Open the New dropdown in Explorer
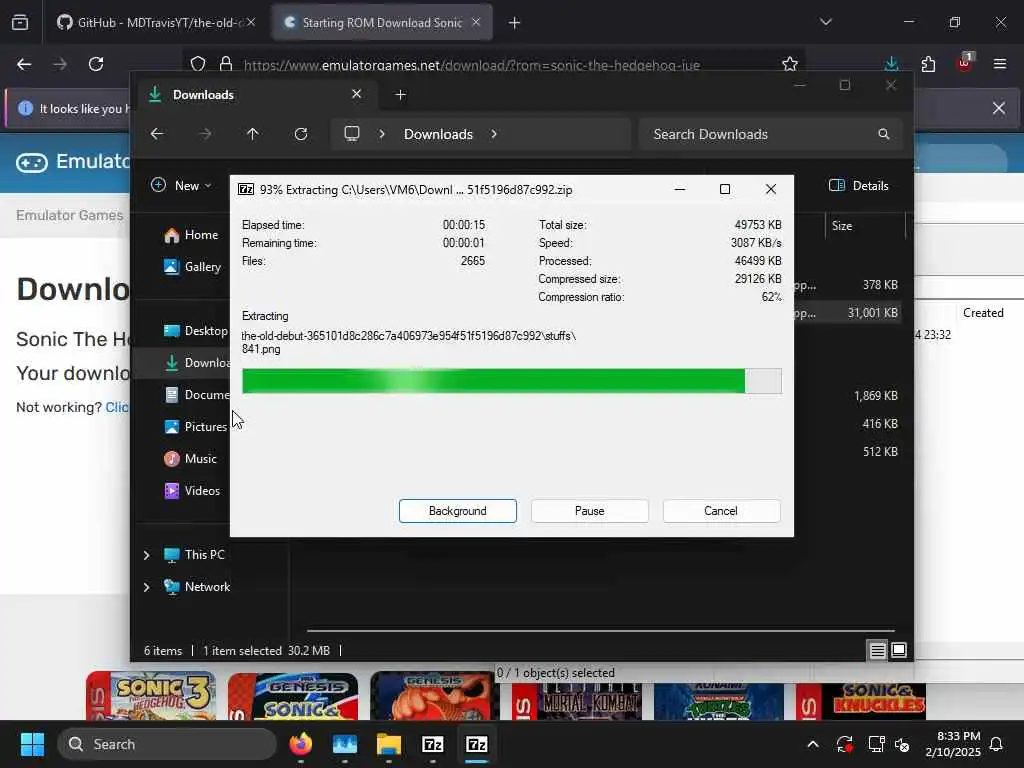This screenshot has height=768, width=1024. pyautogui.click(x=181, y=185)
